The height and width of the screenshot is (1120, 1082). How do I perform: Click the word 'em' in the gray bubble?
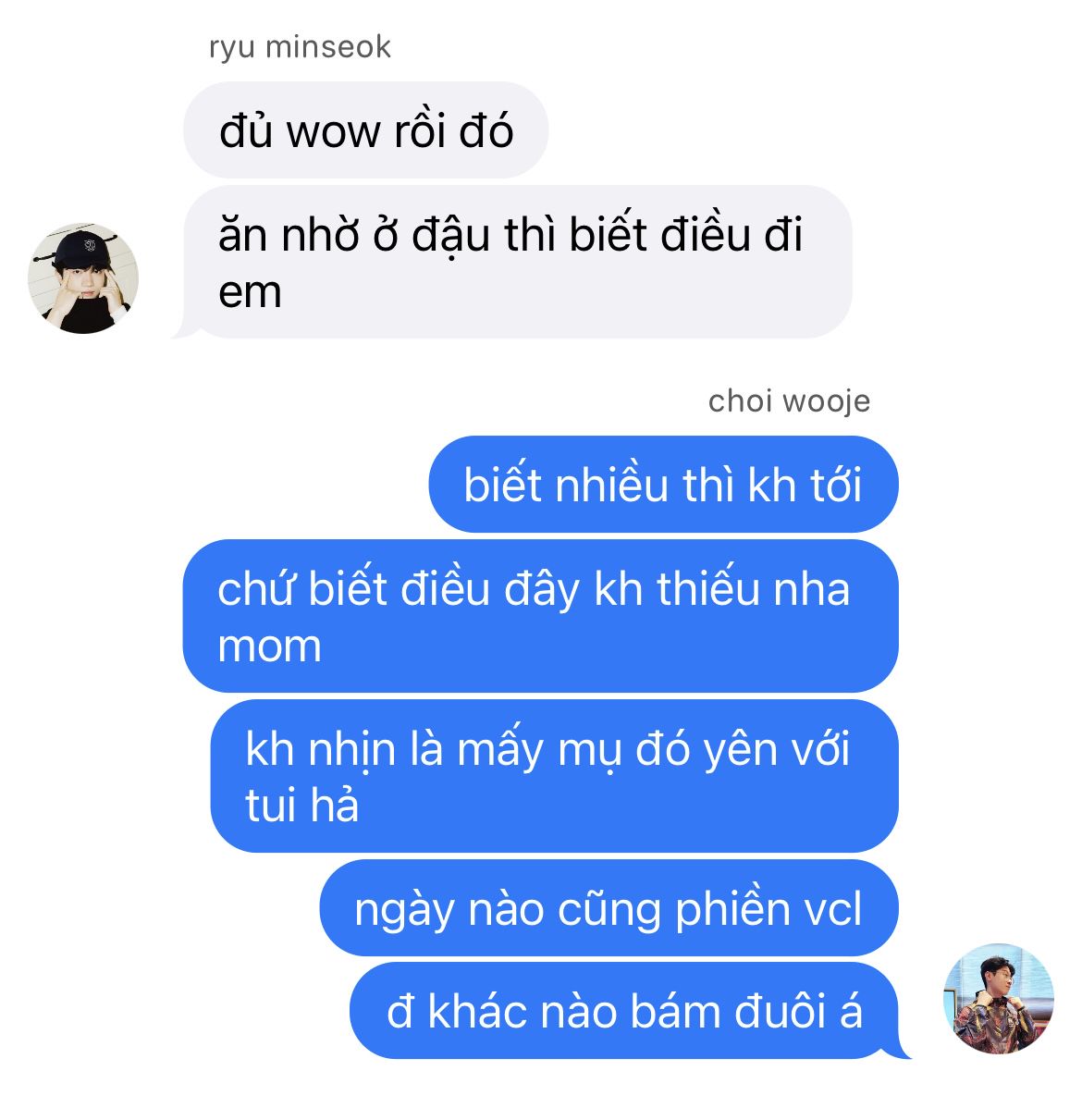point(250,293)
